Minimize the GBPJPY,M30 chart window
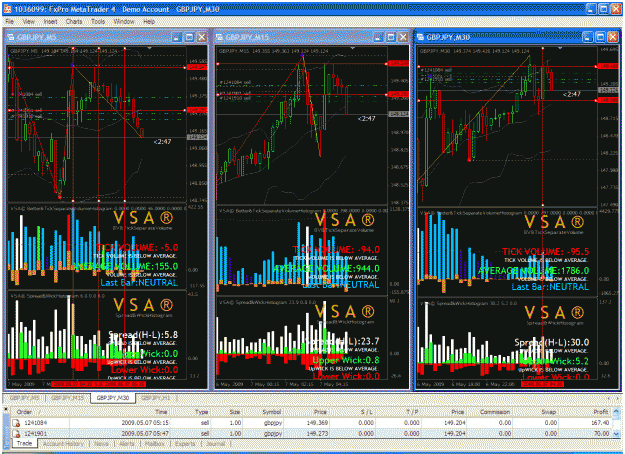The width and height of the screenshot is (625, 454). pos(588,37)
